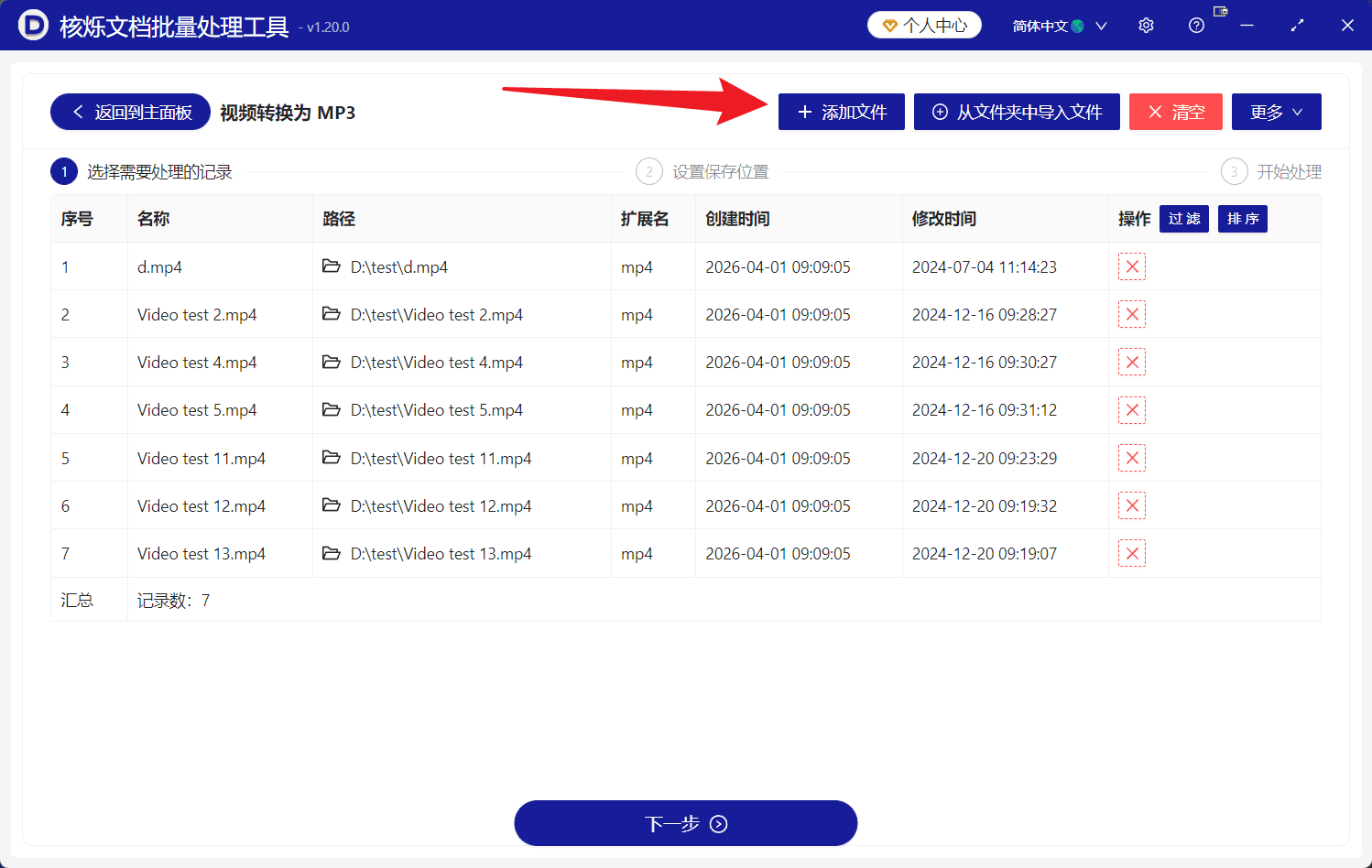Click the folder icon for Video test 11.mp4 path
The height and width of the screenshot is (868, 1372).
click(x=331, y=458)
